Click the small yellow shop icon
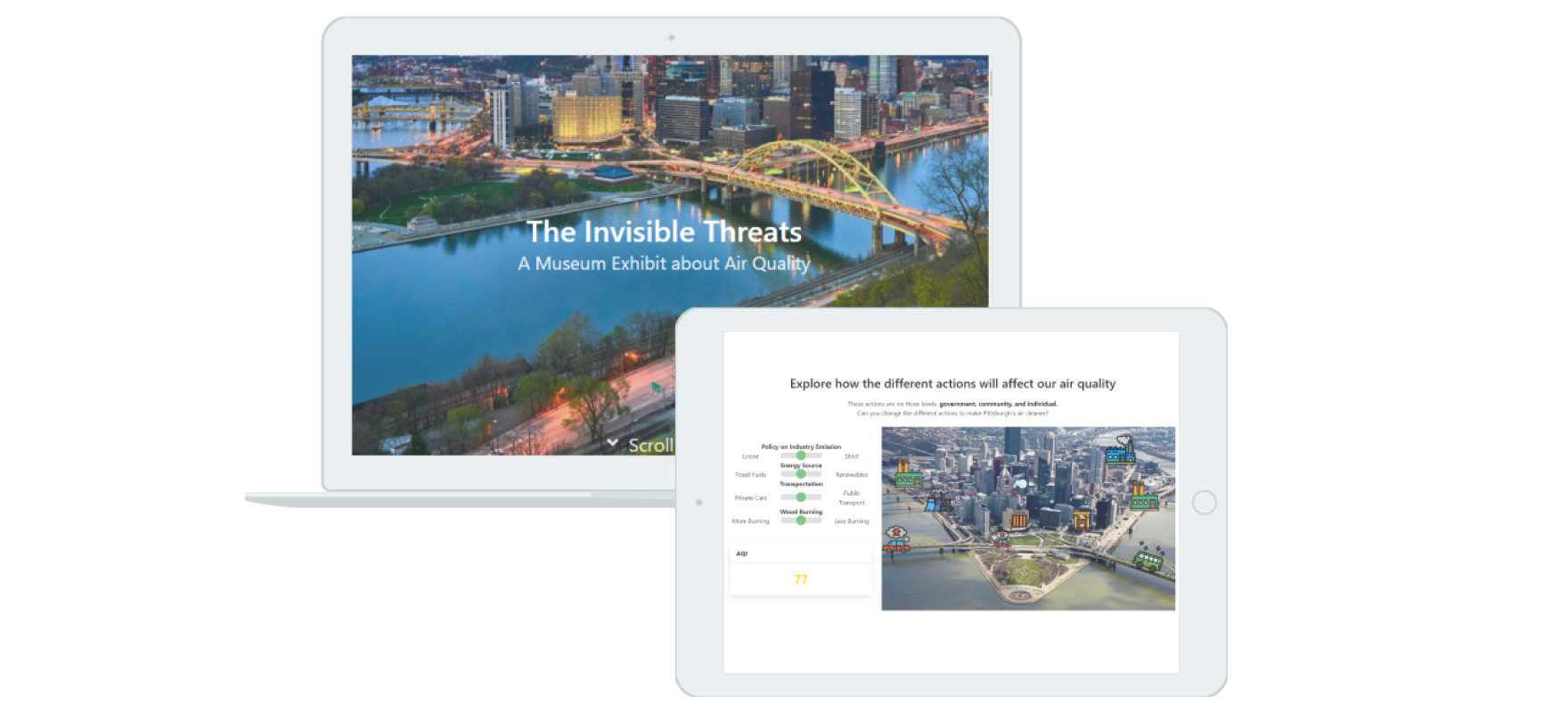Screen dimensions: 1568x713 (1082, 521)
